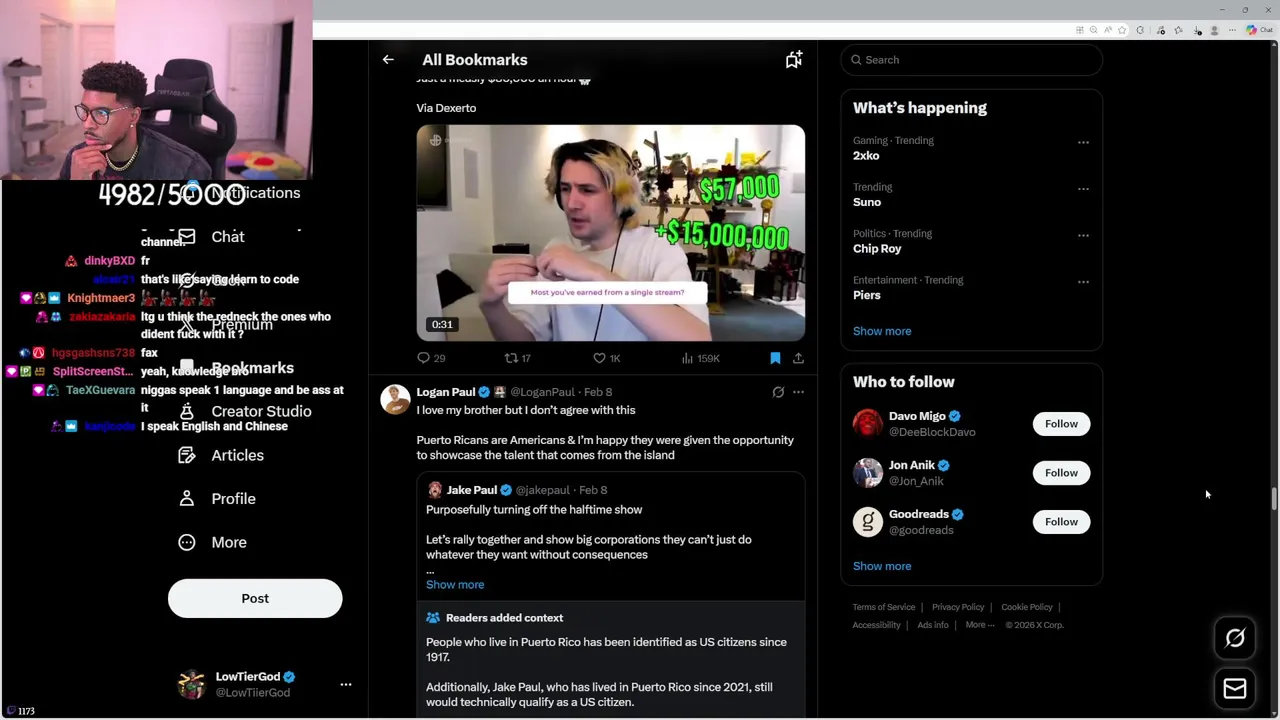The width and height of the screenshot is (1280, 720).
Task: Open the Privacy Policy link
Action: point(958,607)
